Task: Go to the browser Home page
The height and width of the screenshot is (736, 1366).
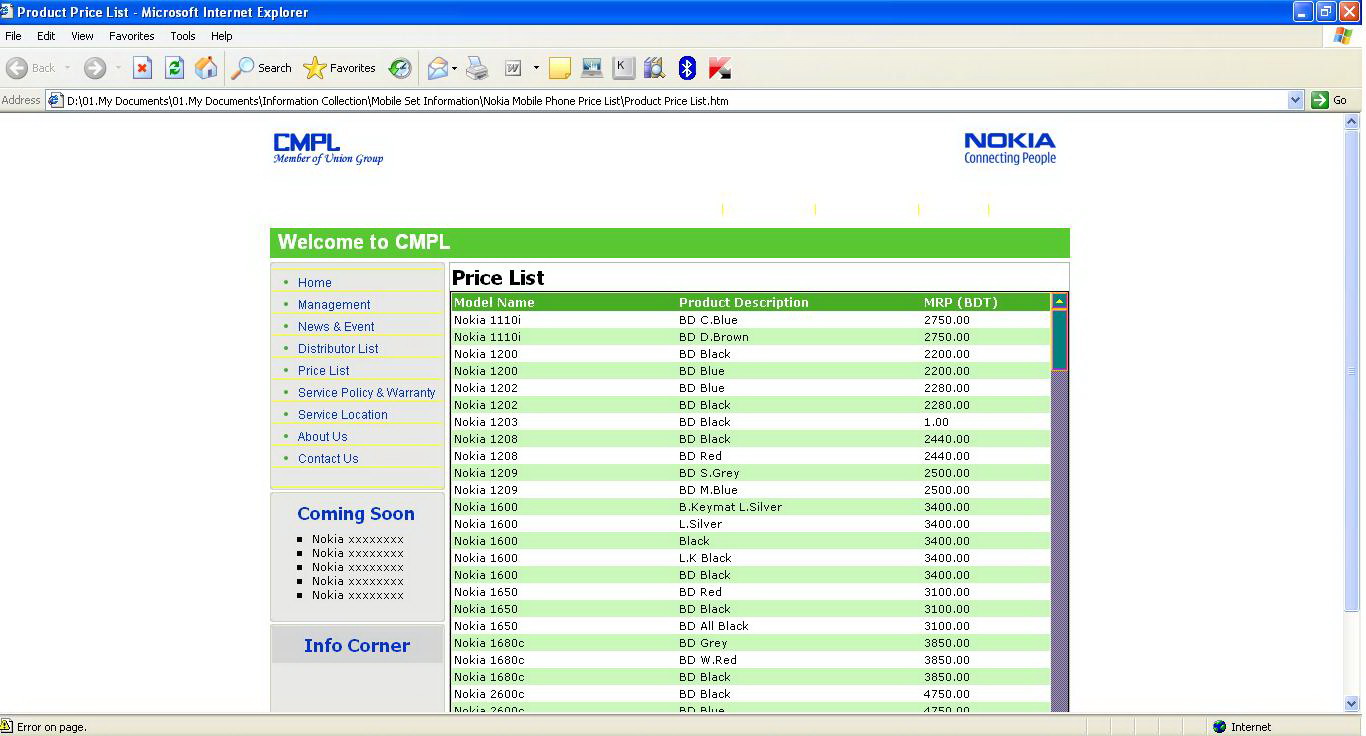Action: pos(206,68)
